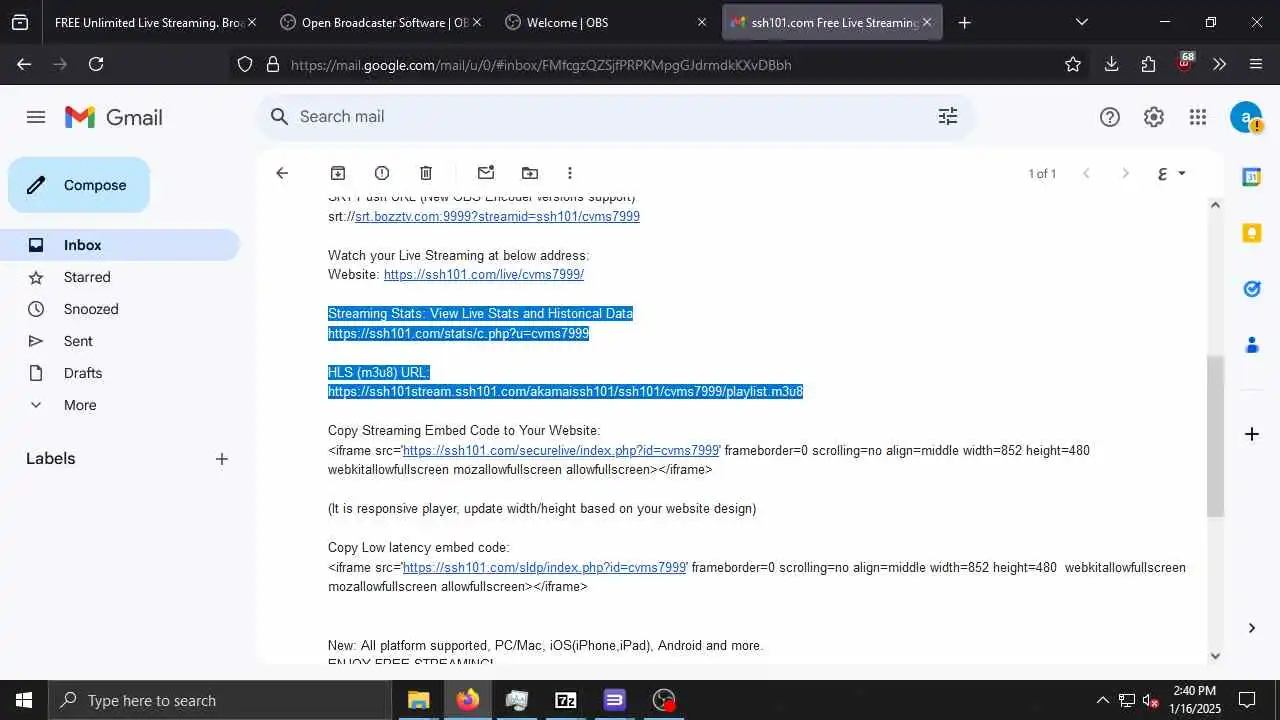Open Google Calendar side panel
1280x720 pixels.
point(1252,177)
